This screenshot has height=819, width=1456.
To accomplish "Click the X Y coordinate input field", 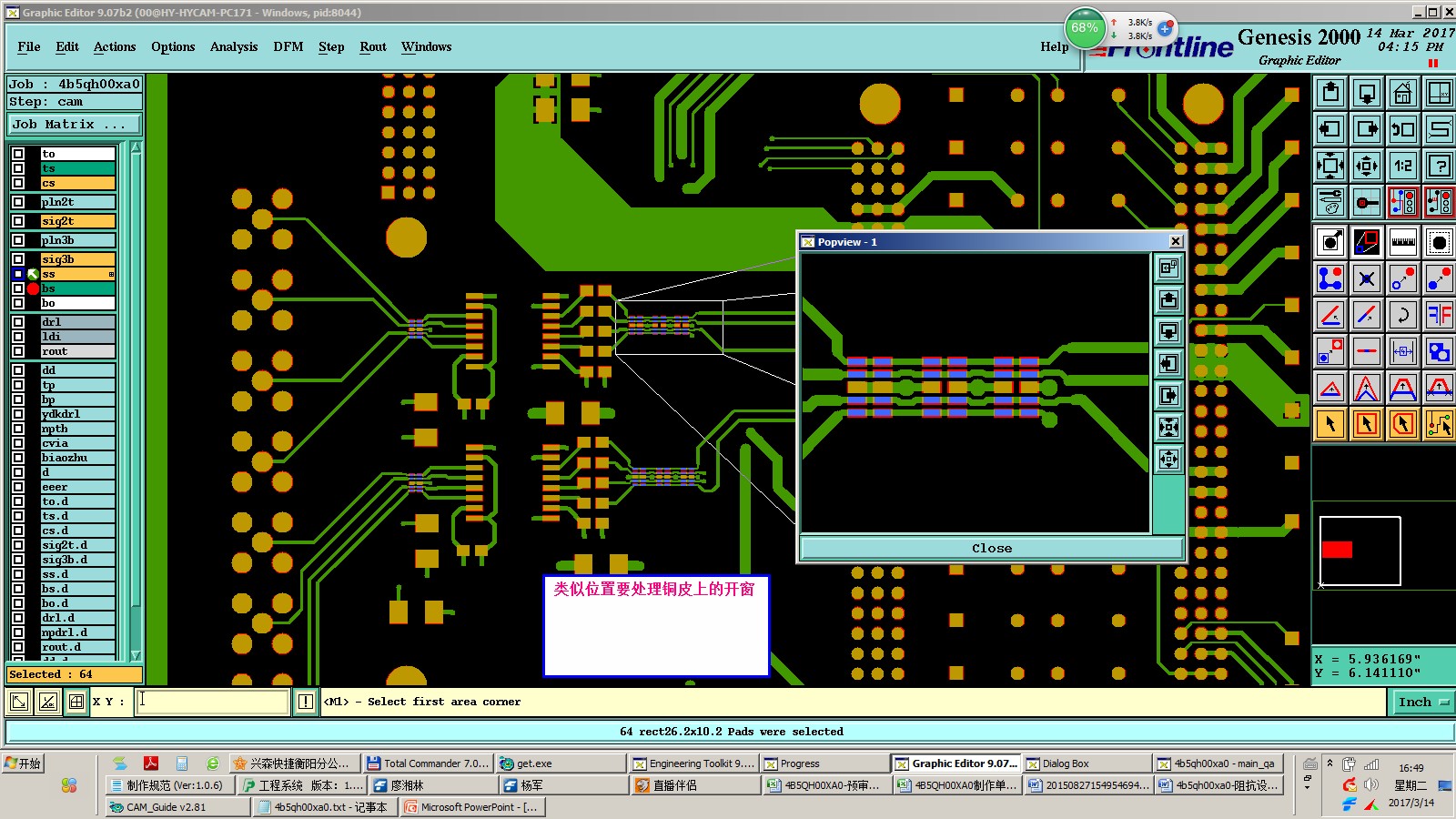I will (213, 702).
